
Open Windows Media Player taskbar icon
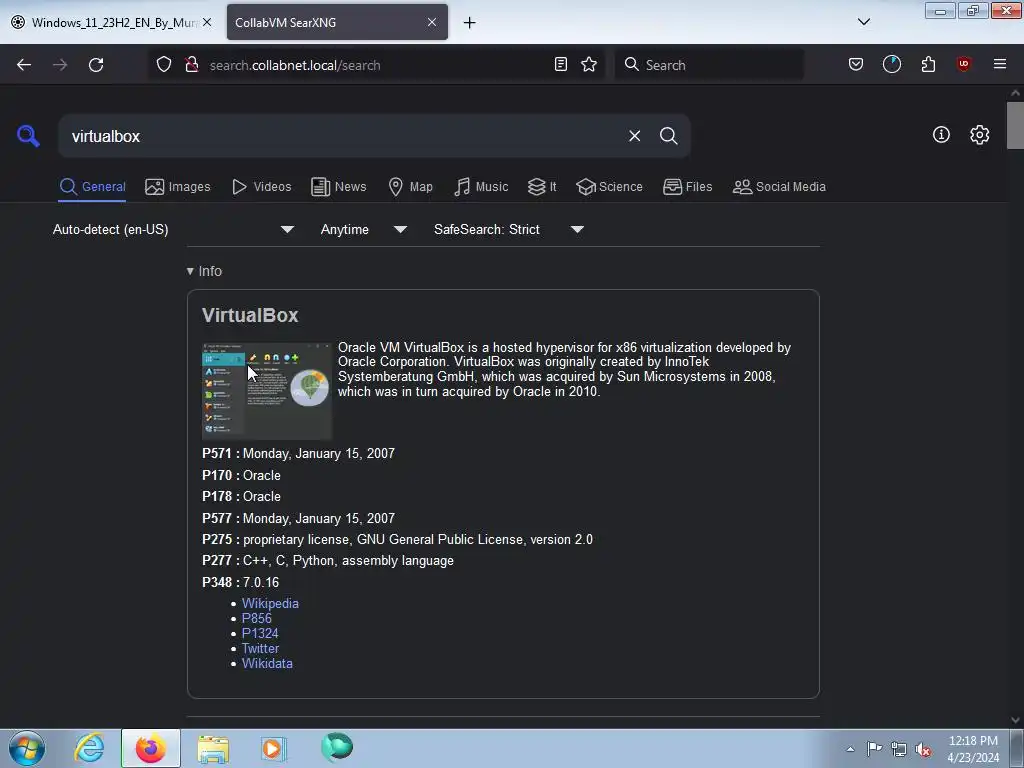[274, 748]
